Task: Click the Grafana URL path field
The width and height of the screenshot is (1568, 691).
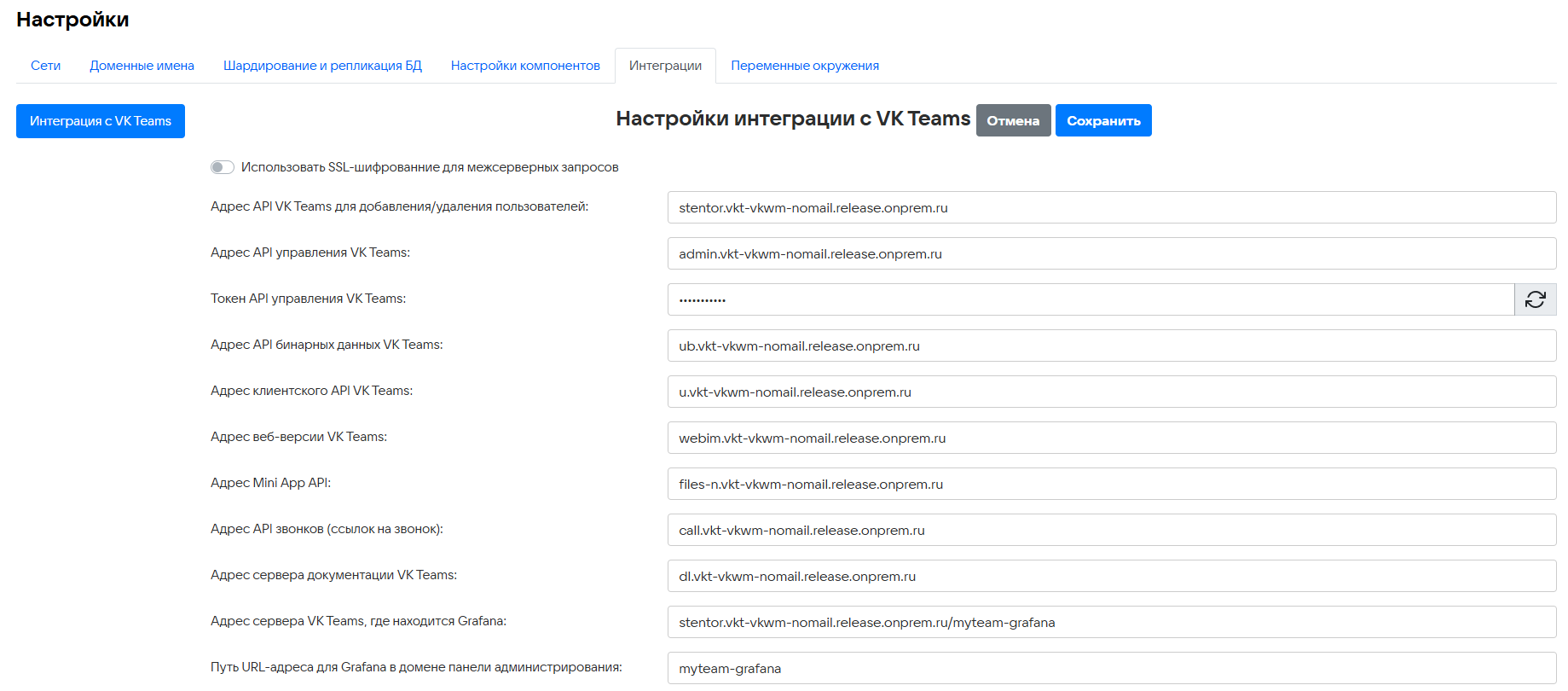Action: 1111,668
